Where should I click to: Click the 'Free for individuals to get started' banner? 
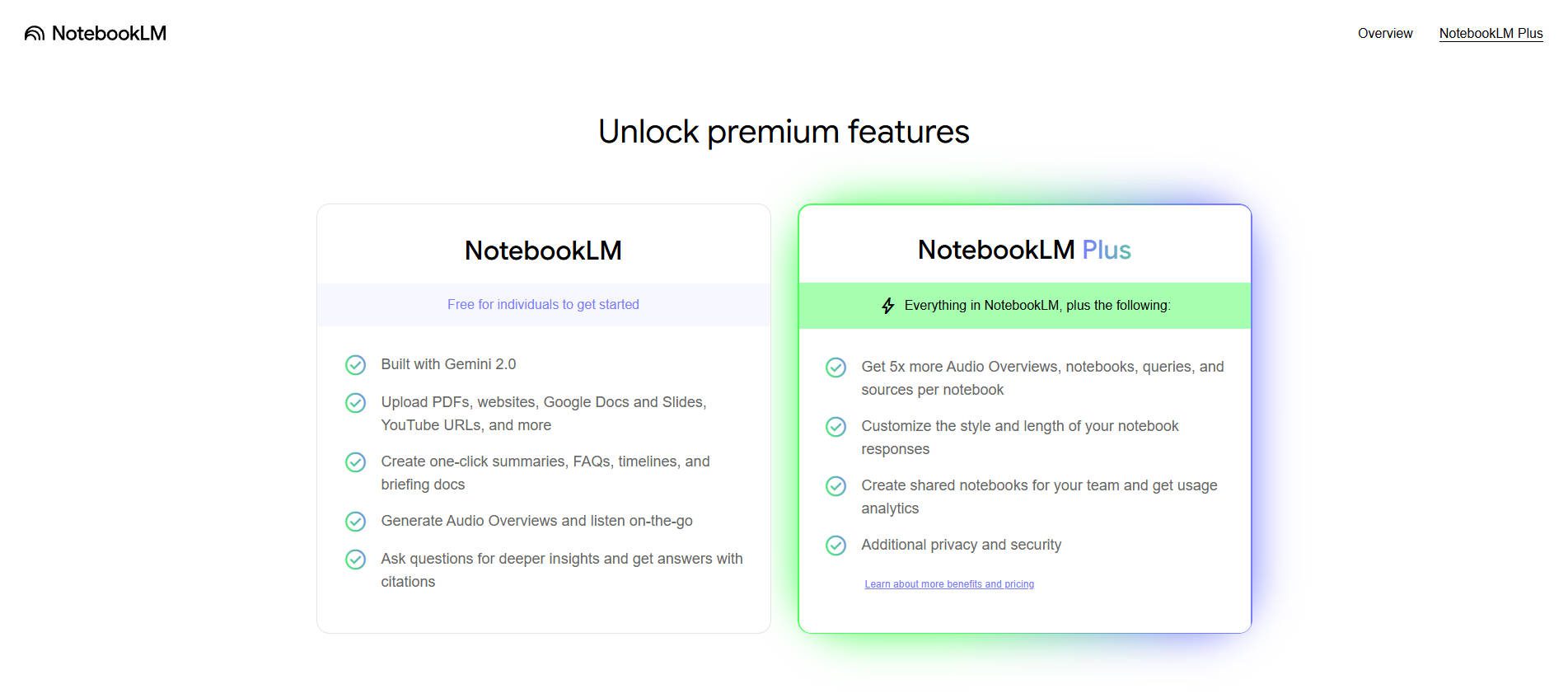[x=542, y=304]
